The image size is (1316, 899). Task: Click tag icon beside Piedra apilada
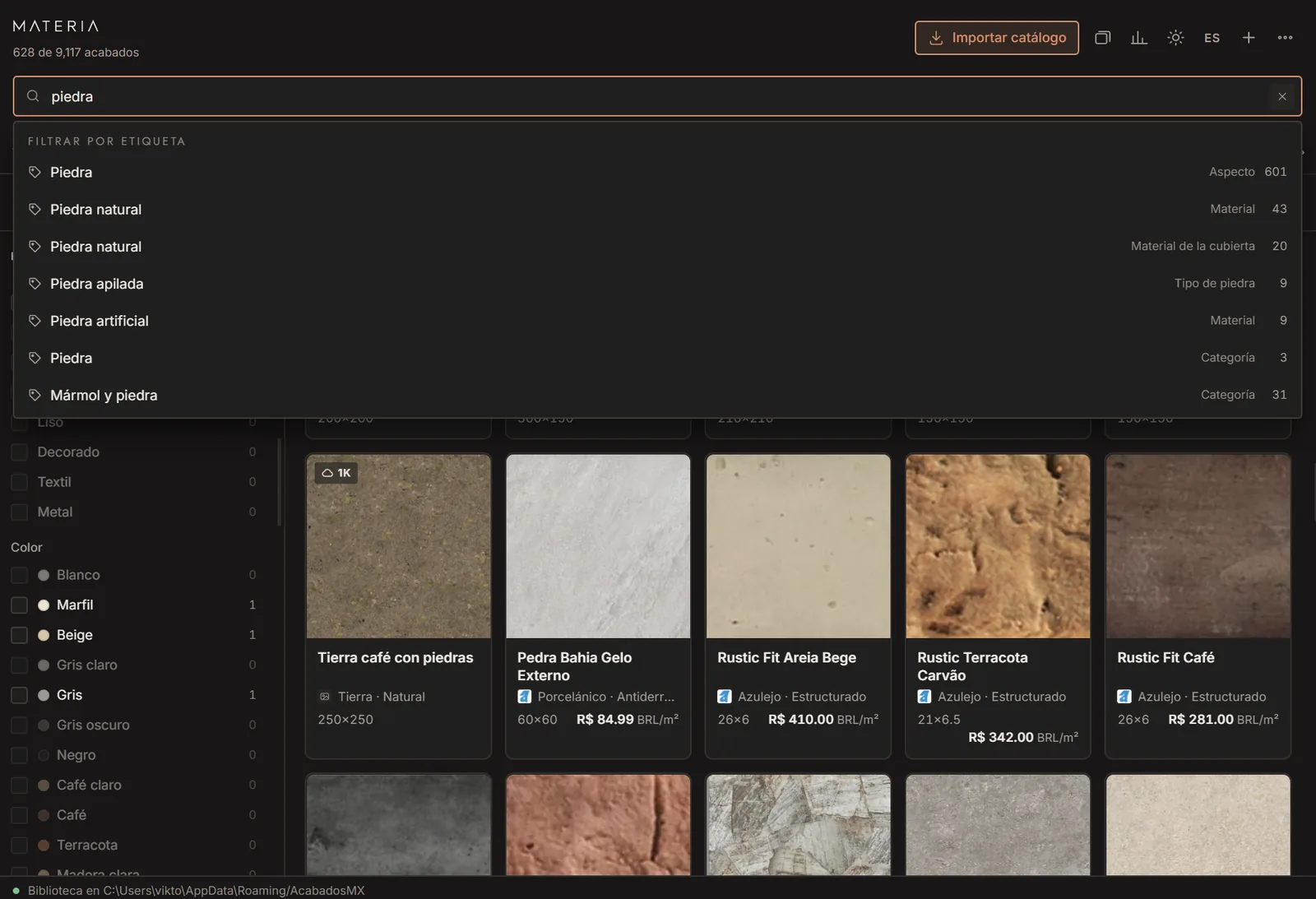coord(35,284)
